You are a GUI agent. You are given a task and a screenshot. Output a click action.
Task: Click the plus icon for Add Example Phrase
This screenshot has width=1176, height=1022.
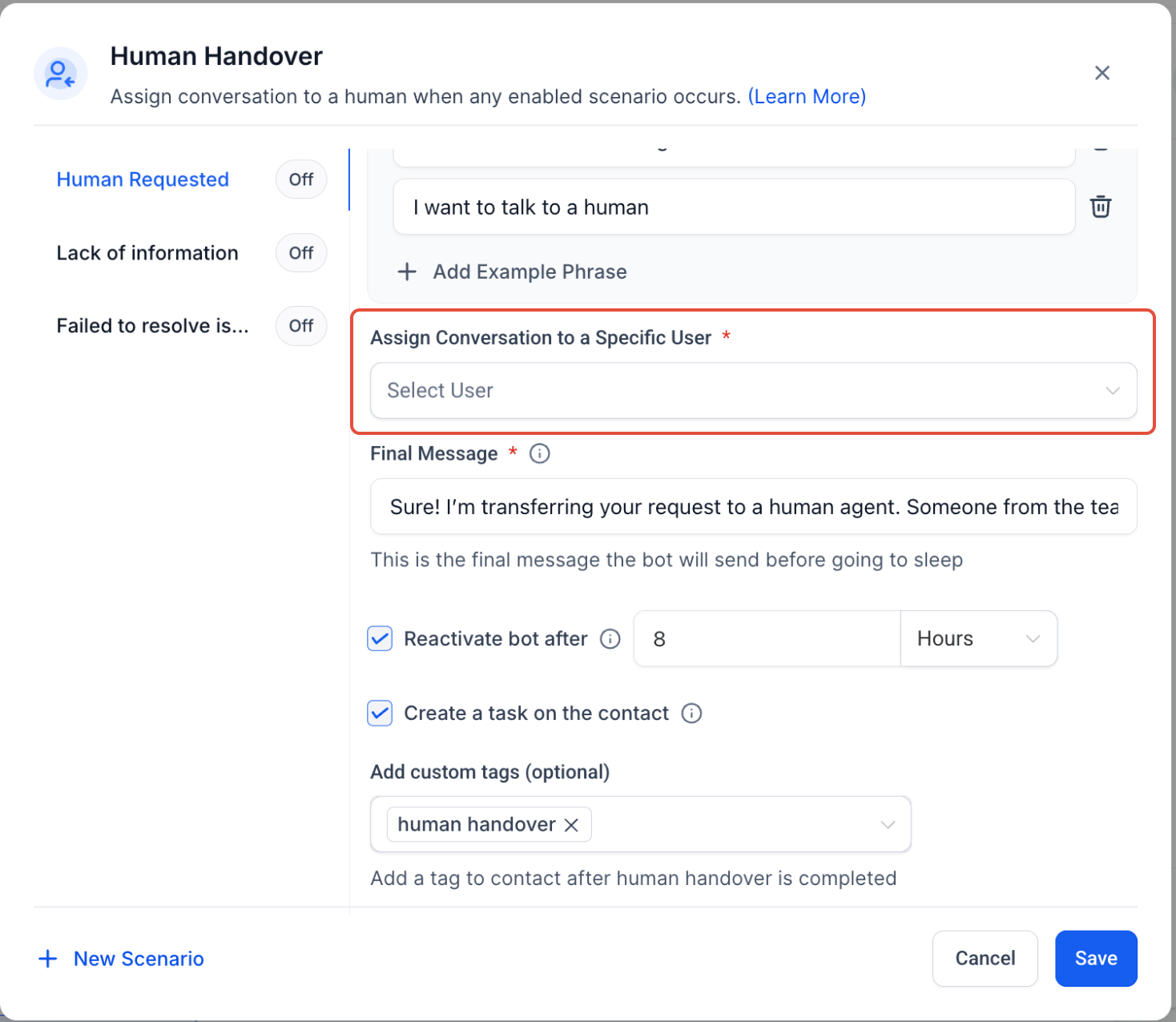pyautogui.click(x=407, y=272)
